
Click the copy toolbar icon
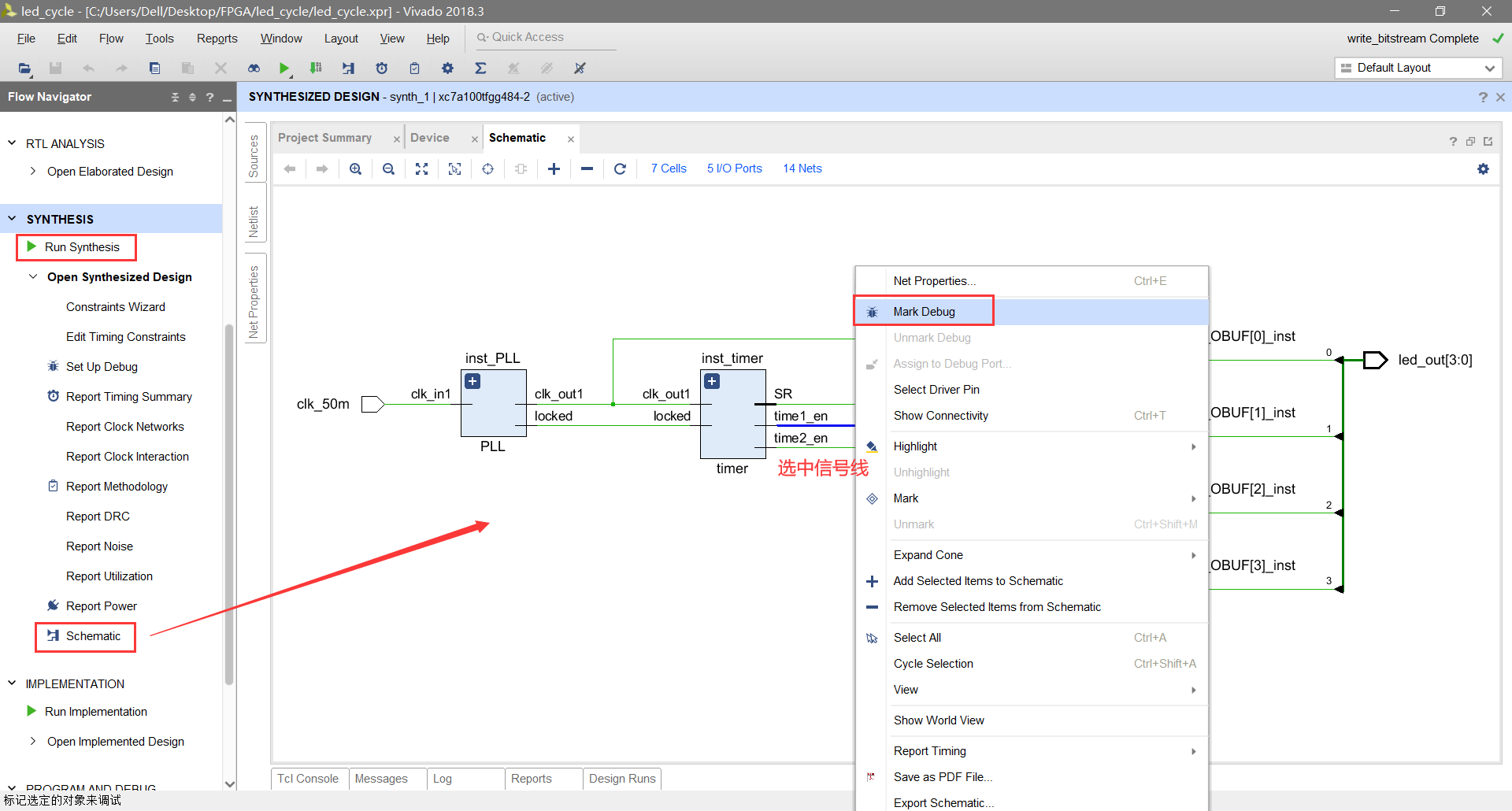(x=154, y=69)
